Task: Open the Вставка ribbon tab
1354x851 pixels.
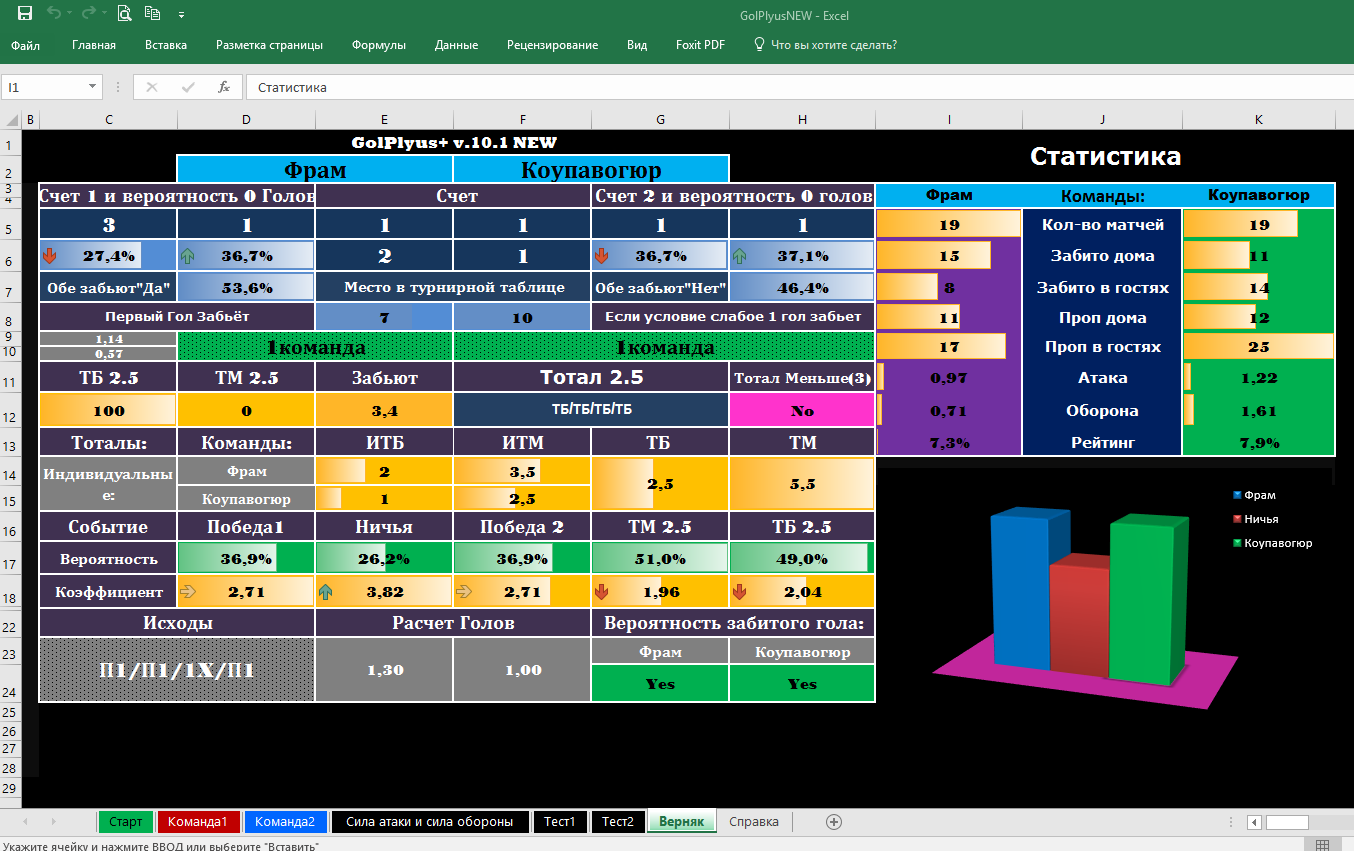Action: coord(166,45)
